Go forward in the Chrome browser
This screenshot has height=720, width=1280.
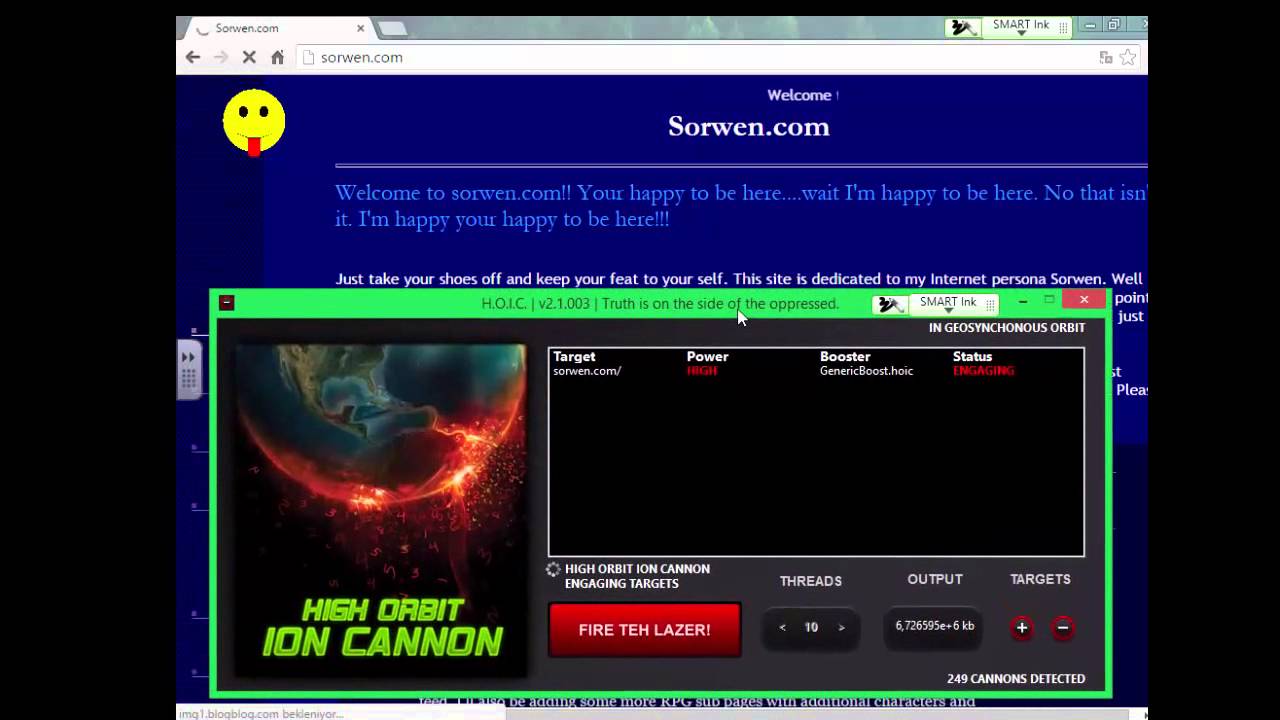tap(221, 58)
